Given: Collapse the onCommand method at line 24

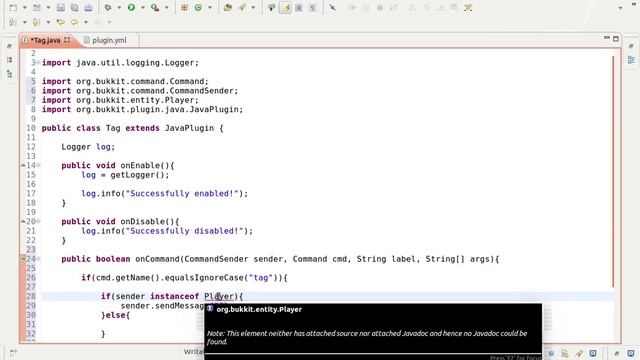Looking at the screenshot, I should (38, 259).
